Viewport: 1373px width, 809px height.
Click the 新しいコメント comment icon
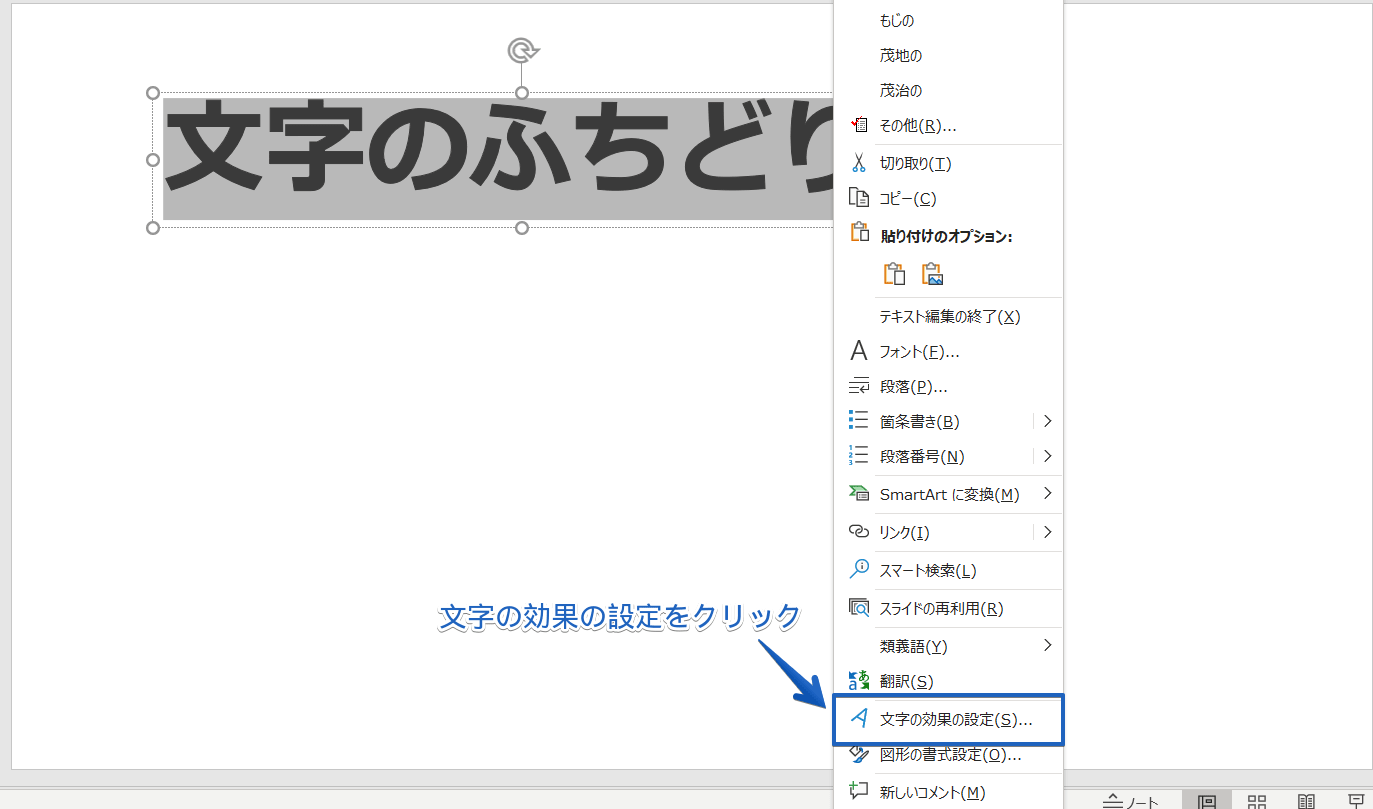point(858,790)
